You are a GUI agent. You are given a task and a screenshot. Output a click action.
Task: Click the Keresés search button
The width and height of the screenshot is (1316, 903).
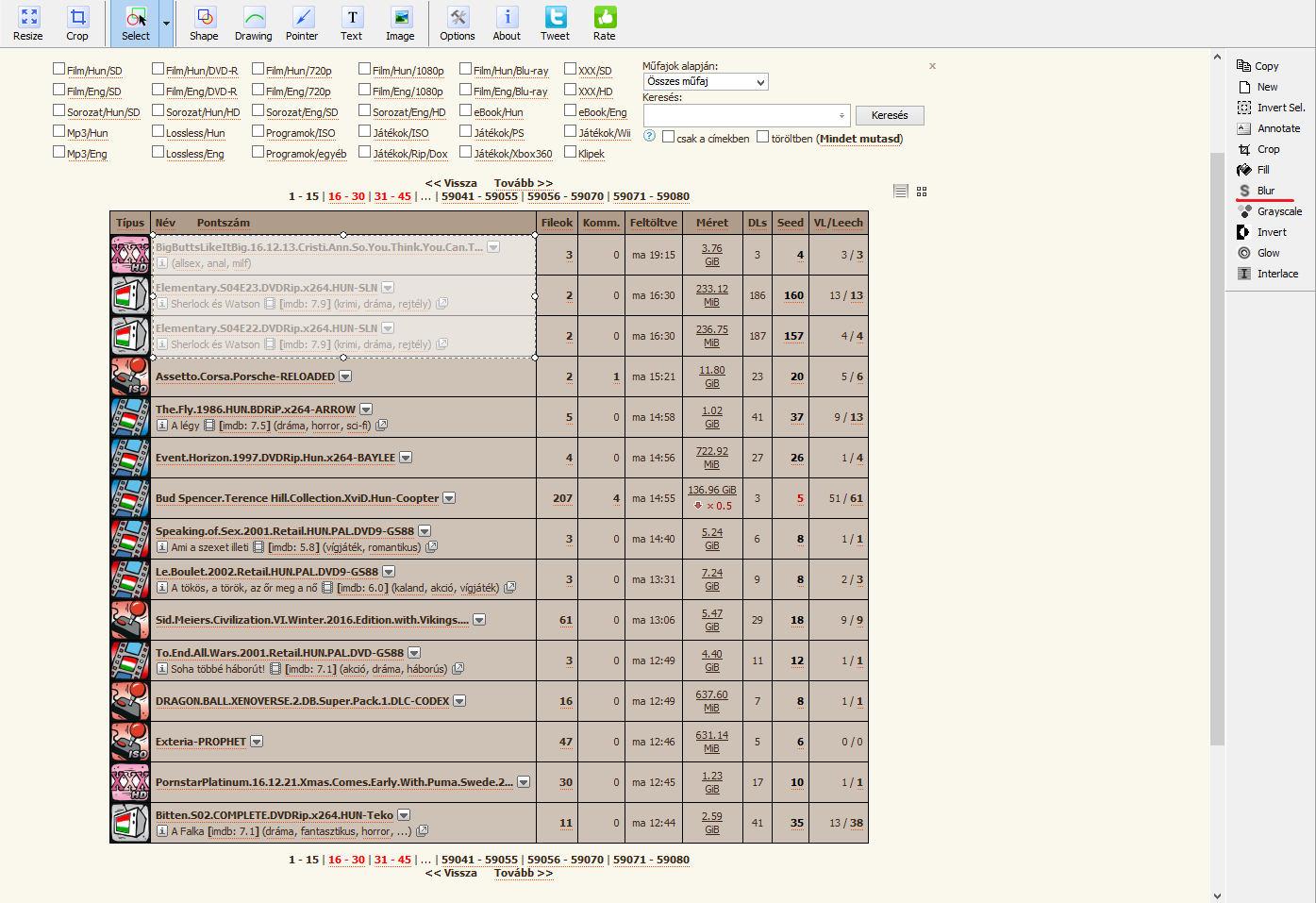pyautogui.click(x=890, y=115)
